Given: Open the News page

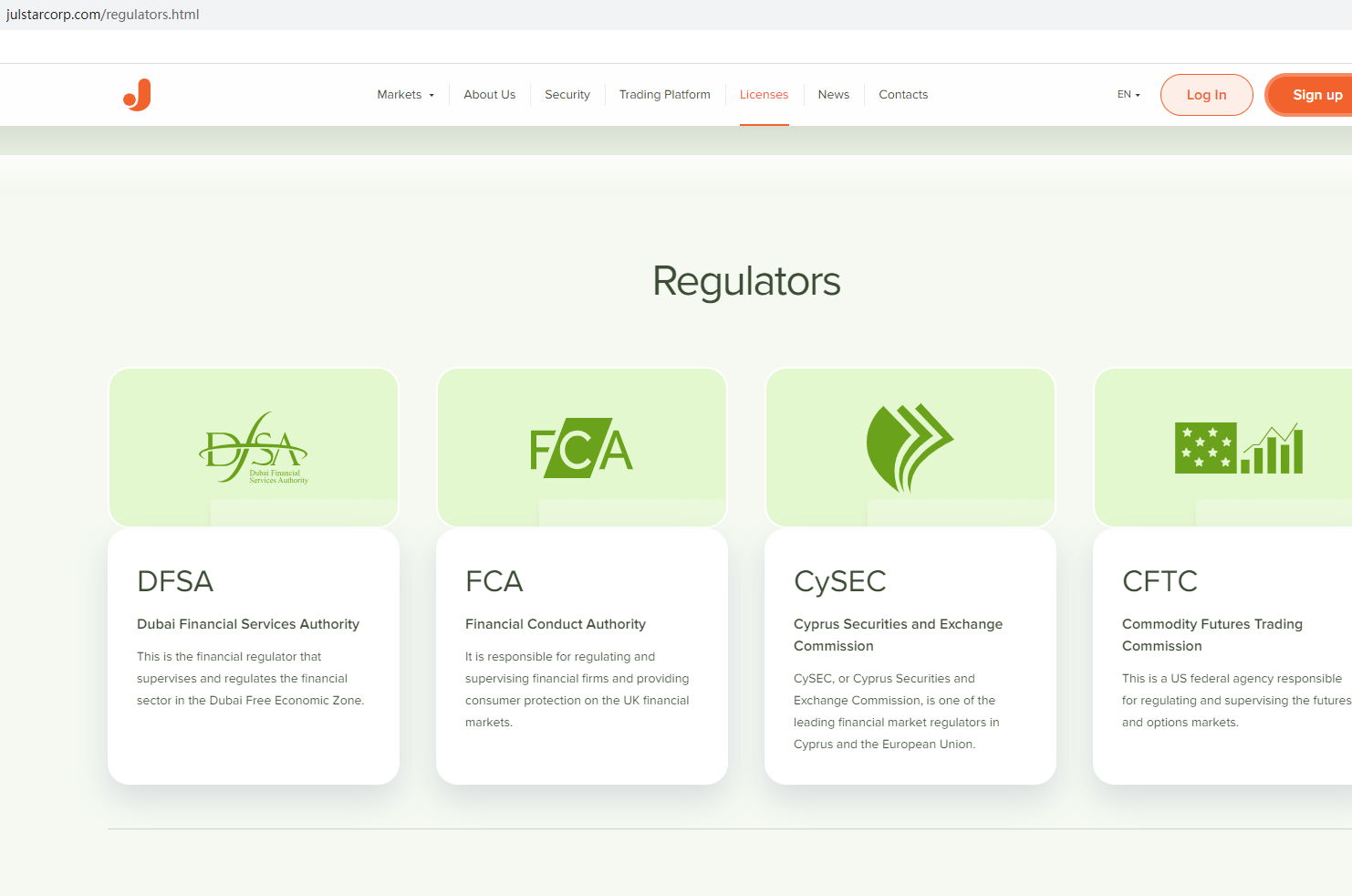Looking at the screenshot, I should point(834,95).
